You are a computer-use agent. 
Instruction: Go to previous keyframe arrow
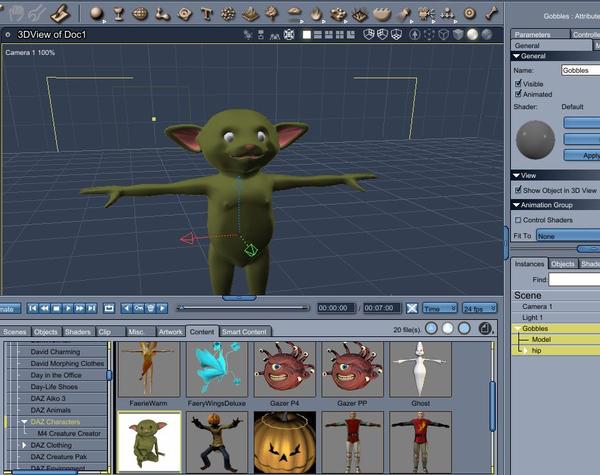click(x=127, y=308)
